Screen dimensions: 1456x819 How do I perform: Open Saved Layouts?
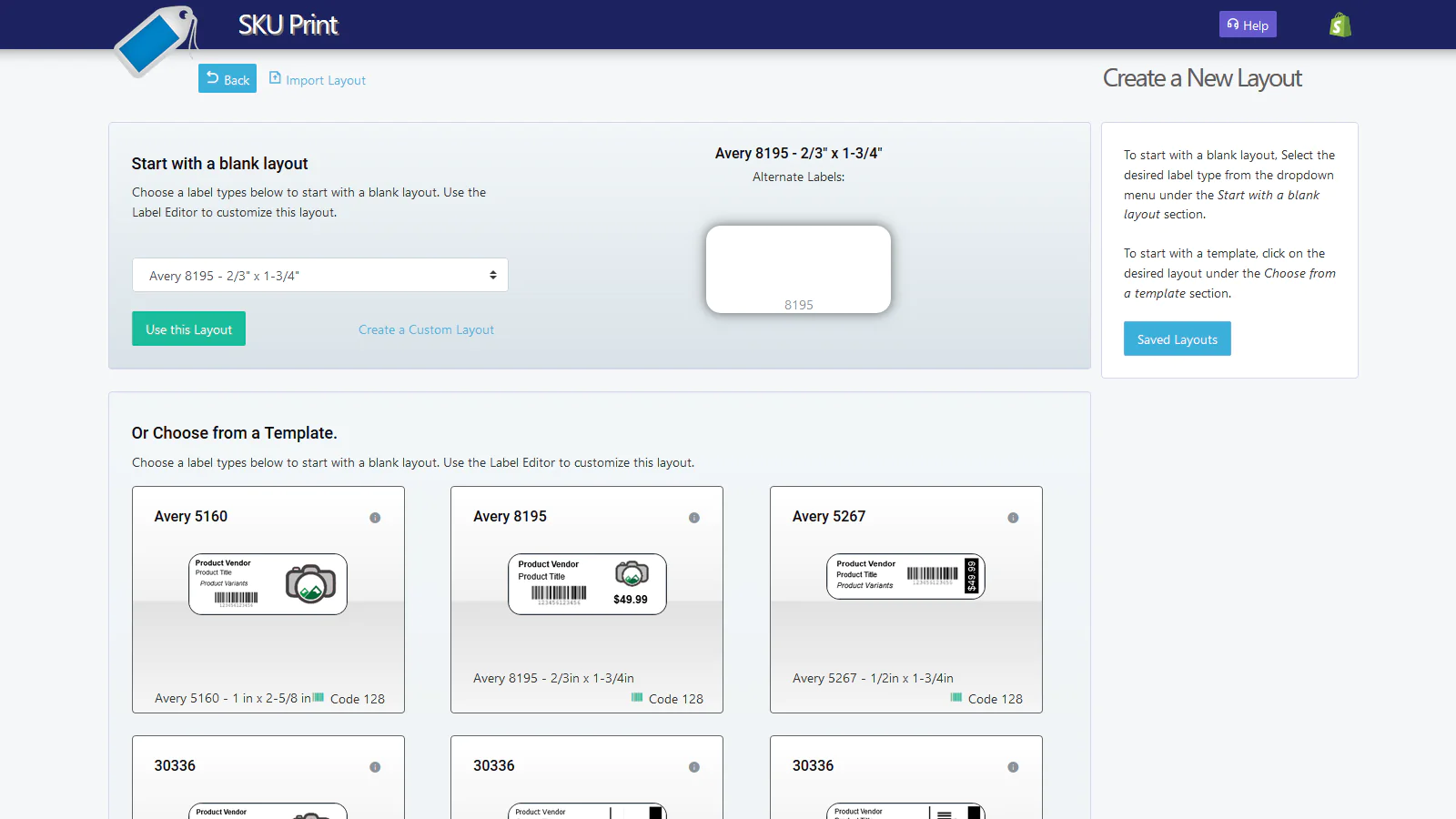pos(1177,339)
